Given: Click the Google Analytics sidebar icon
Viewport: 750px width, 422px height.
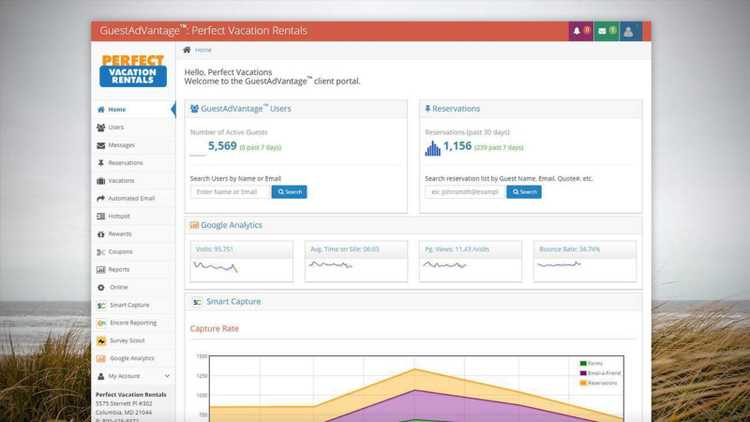Looking at the screenshot, I should [x=101, y=358].
